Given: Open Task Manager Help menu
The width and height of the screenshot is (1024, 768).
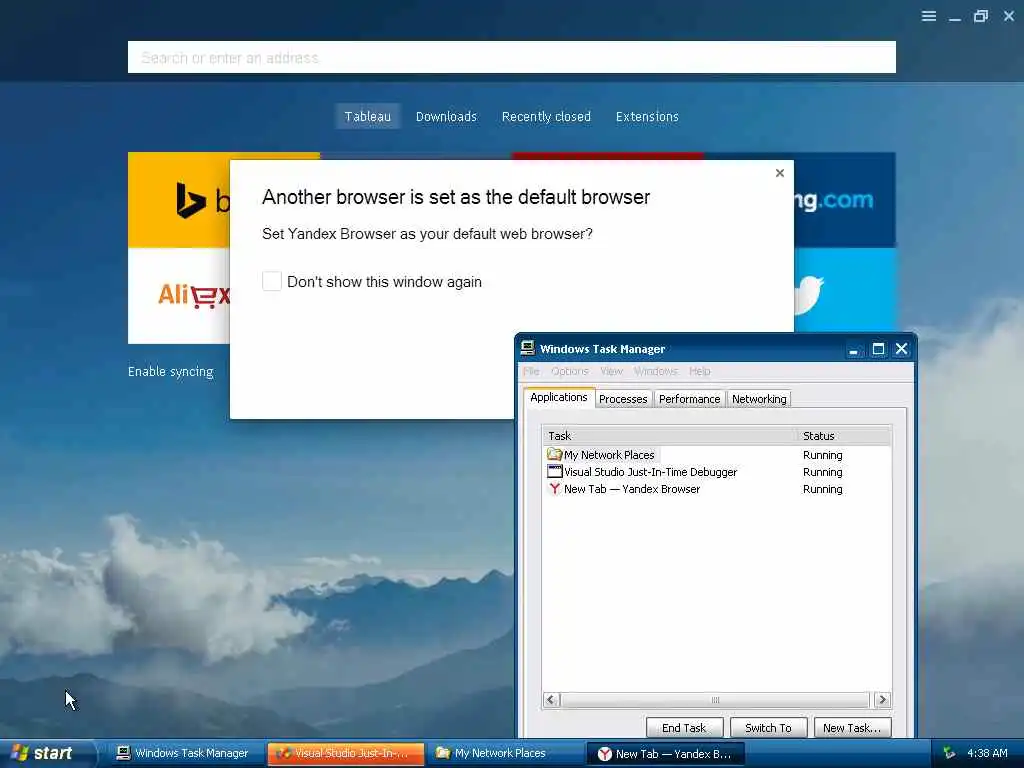Looking at the screenshot, I should [x=699, y=371].
